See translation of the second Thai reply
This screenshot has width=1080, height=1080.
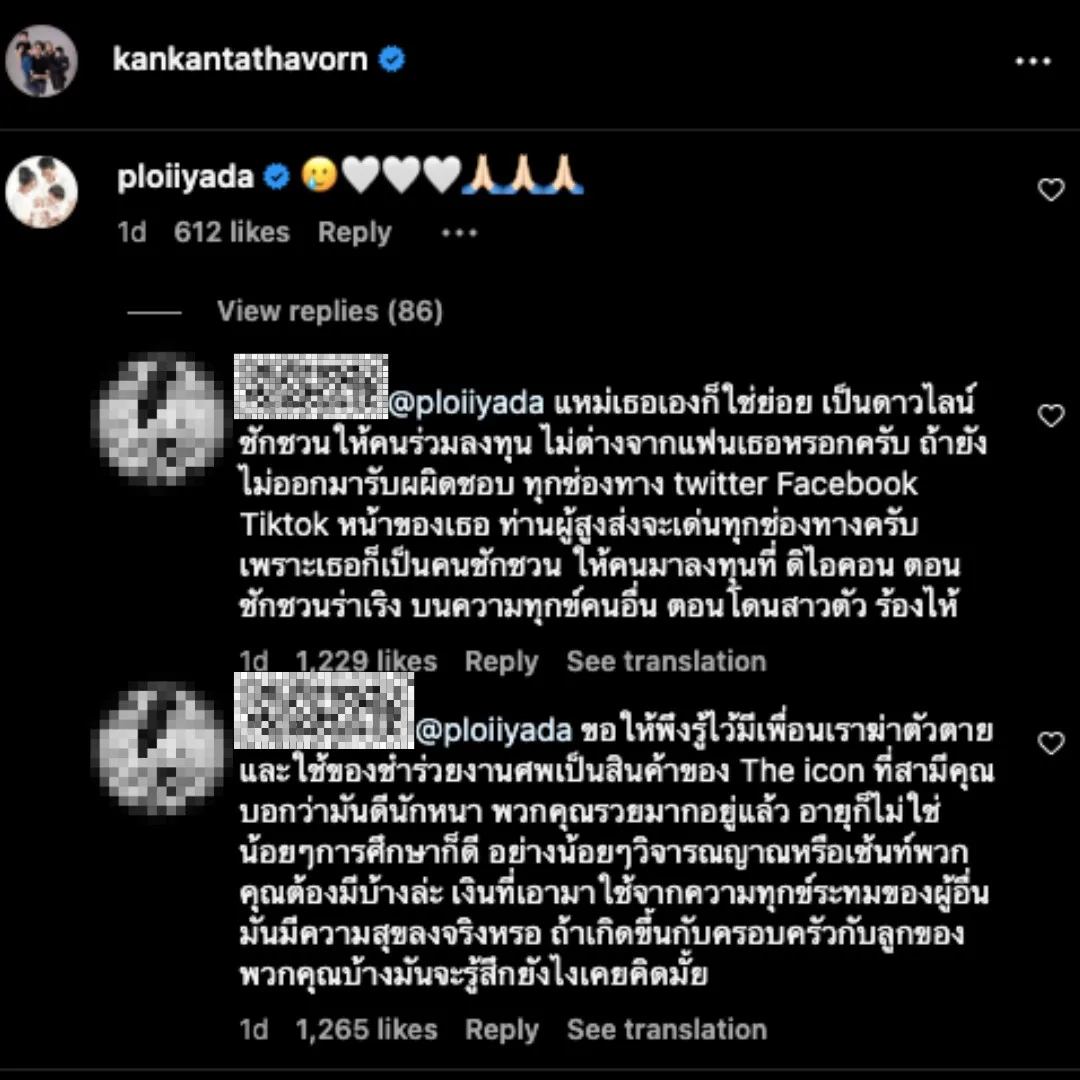[x=666, y=1030]
